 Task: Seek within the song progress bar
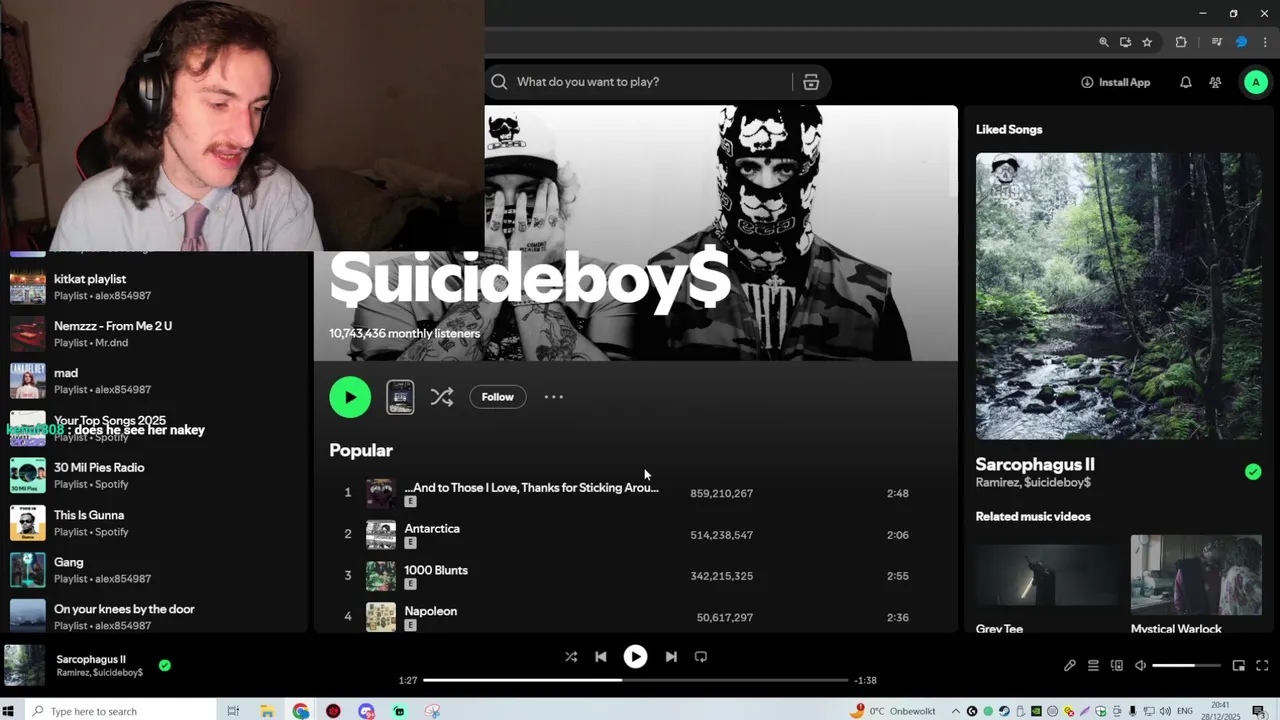click(635, 680)
